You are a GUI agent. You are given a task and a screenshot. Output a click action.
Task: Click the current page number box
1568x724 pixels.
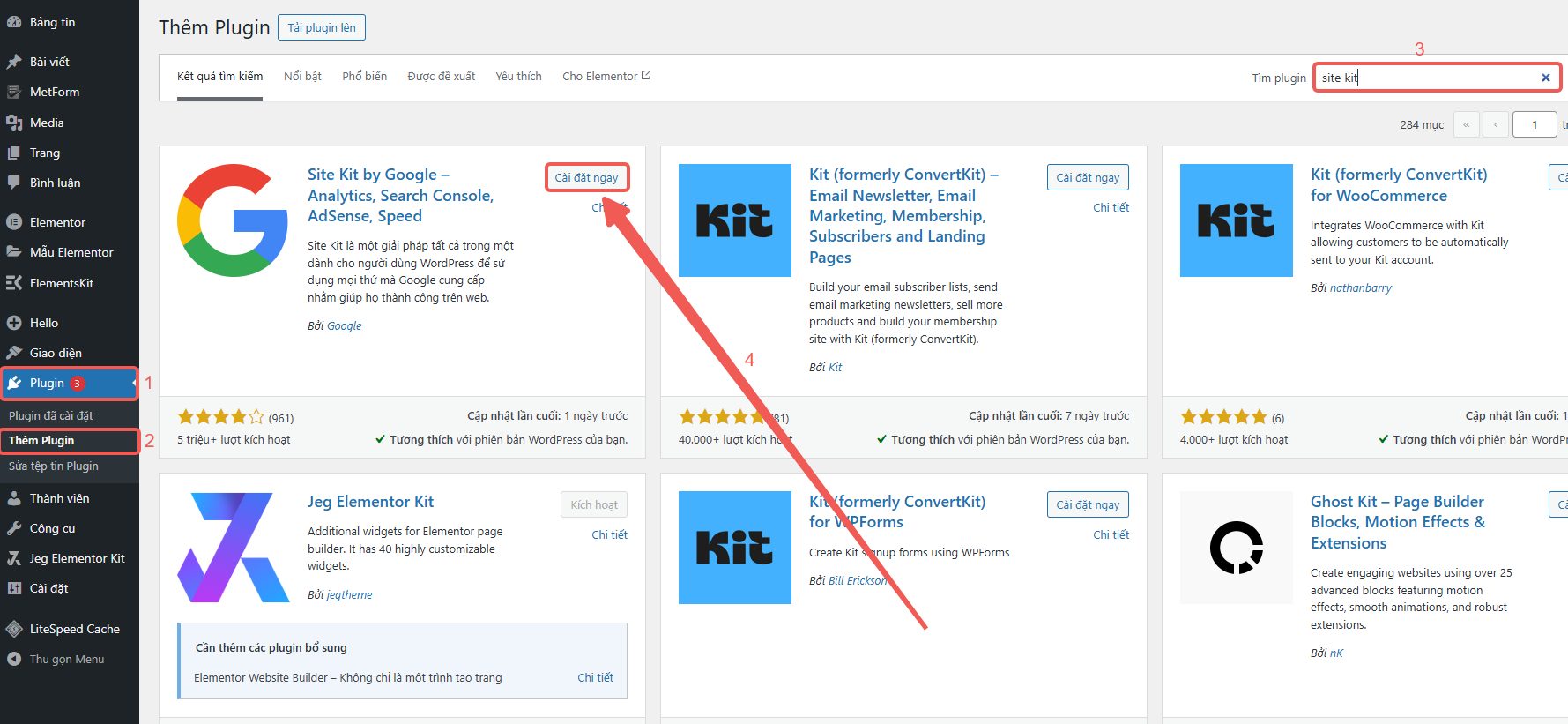(x=1534, y=124)
